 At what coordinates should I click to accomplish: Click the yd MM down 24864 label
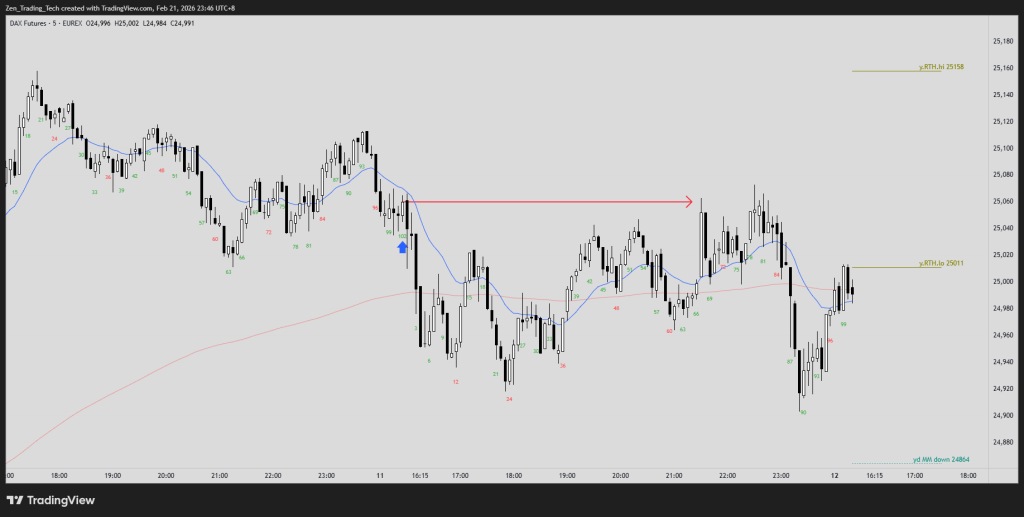pyautogui.click(x=943, y=458)
